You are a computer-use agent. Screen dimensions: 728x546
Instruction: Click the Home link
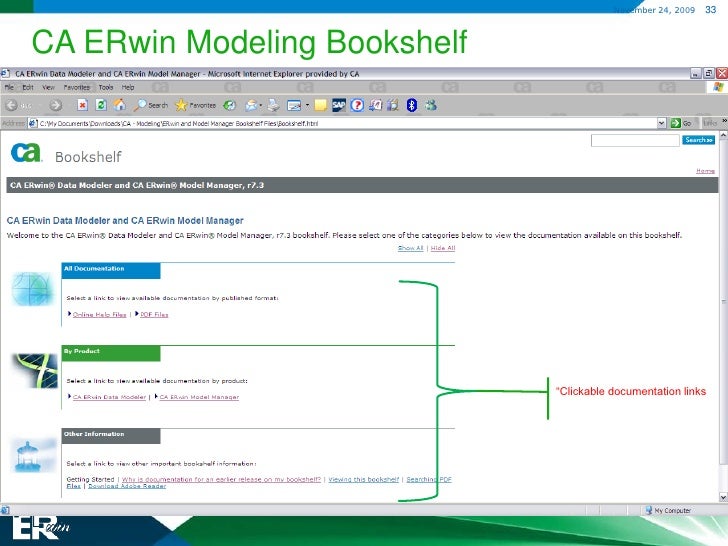point(705,171)
